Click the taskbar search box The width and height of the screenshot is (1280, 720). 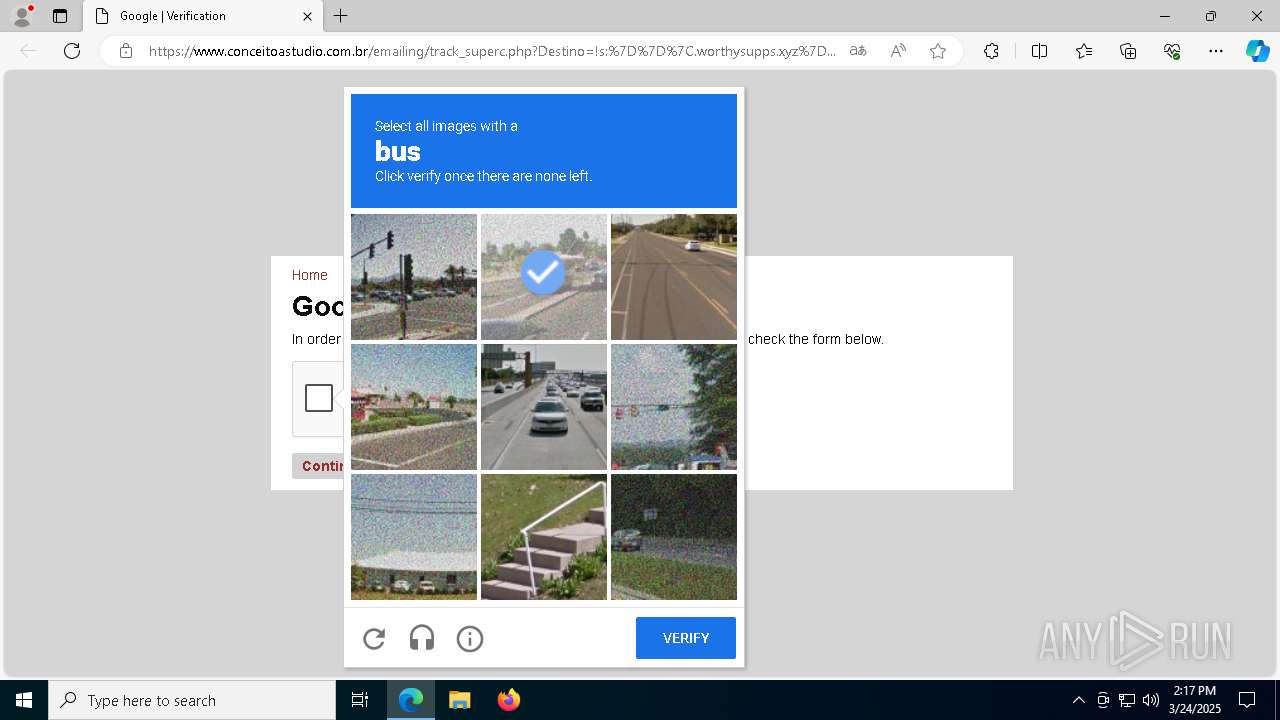click(192, 700)
